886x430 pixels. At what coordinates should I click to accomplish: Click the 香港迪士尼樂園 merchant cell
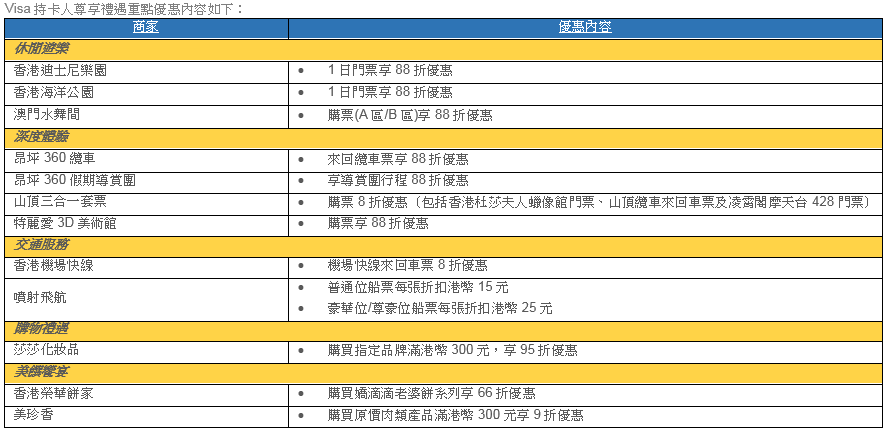point(146,71)
